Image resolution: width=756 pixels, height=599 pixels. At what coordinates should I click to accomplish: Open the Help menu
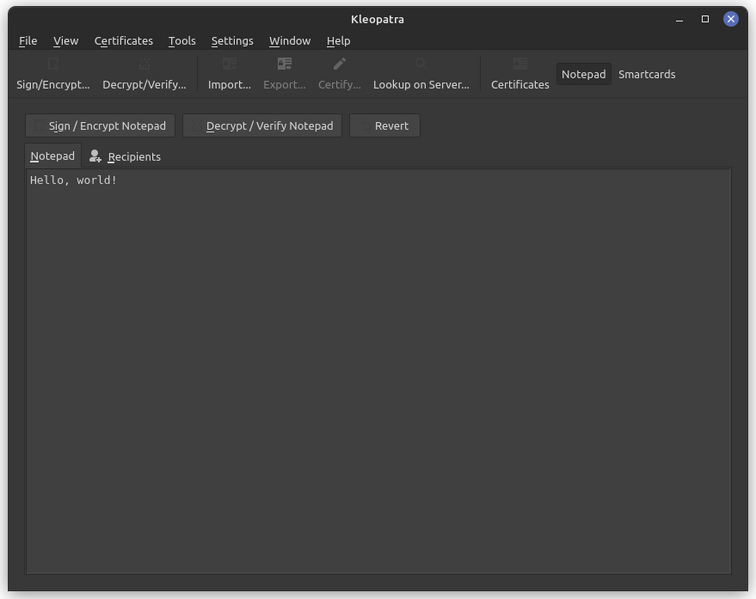point(338,41)
